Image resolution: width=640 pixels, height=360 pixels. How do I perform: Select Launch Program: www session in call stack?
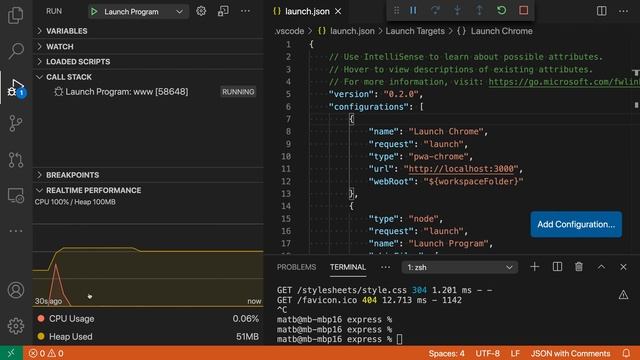148,92
